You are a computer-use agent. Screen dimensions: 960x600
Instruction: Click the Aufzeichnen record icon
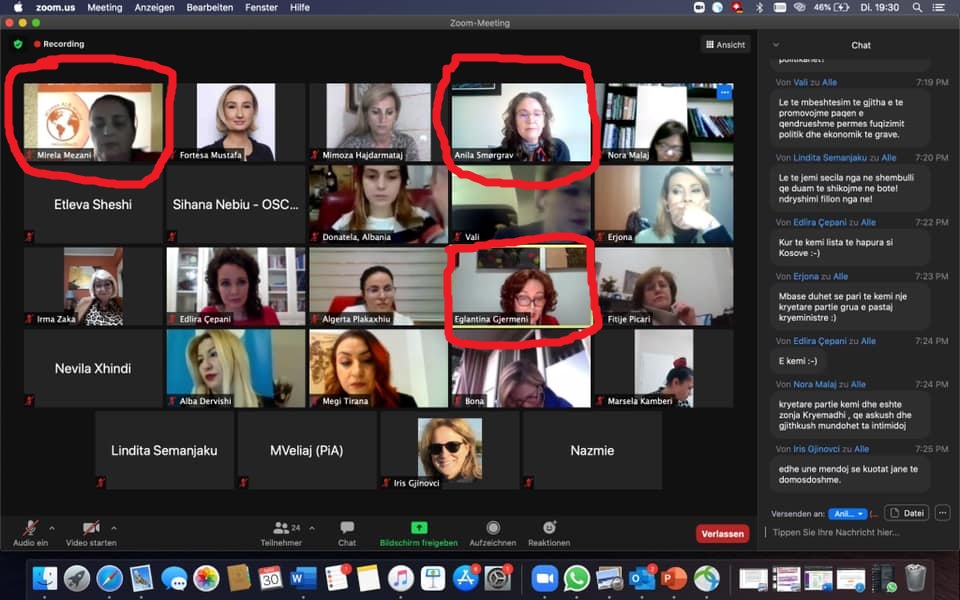[492, 528]
